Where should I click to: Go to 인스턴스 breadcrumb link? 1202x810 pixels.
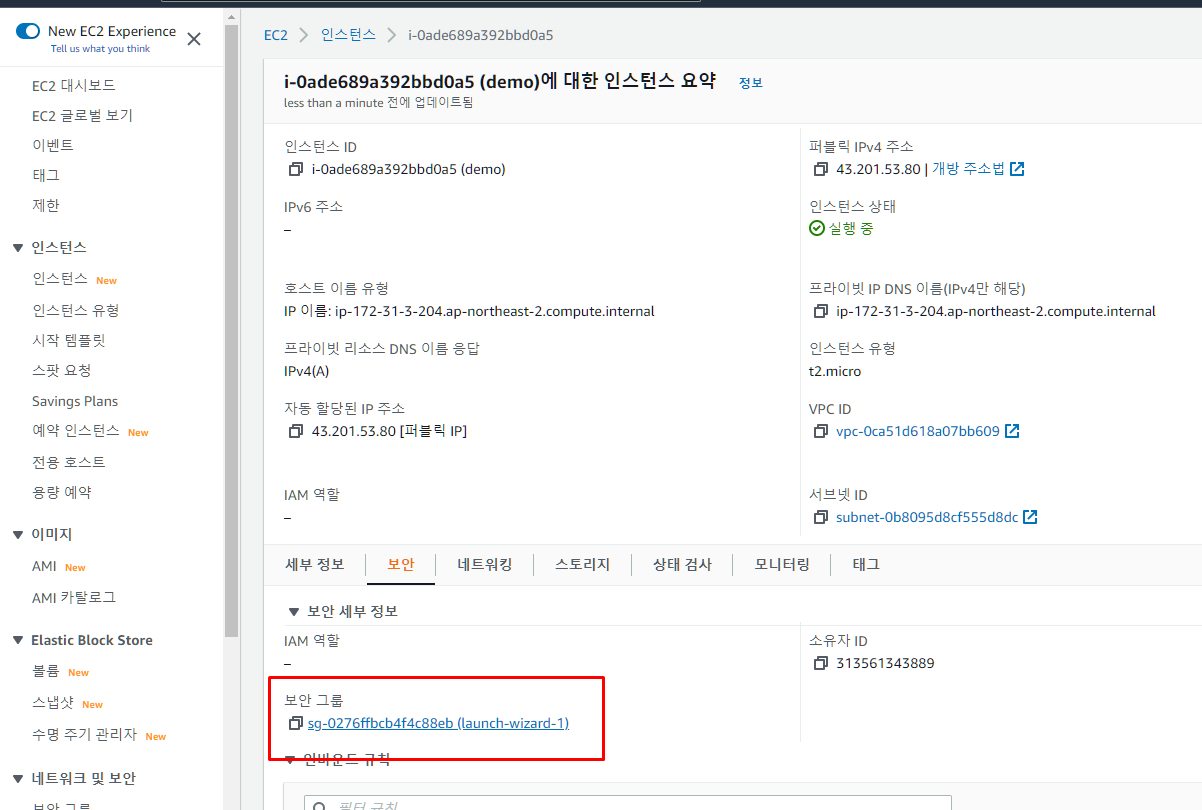348,34
